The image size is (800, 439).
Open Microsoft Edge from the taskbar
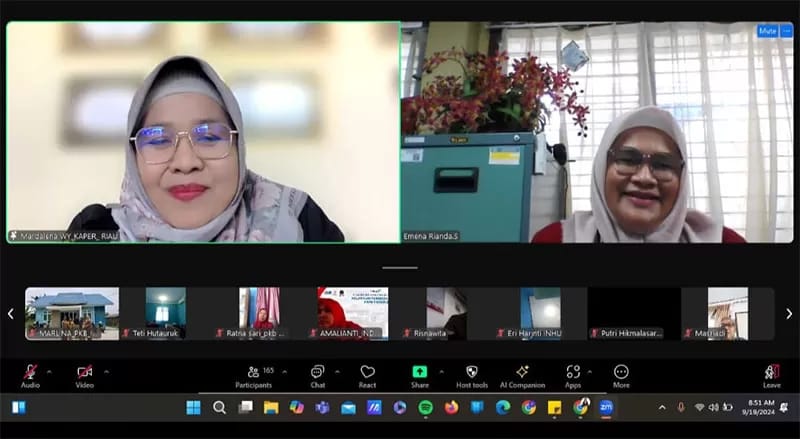click(503, 407)
